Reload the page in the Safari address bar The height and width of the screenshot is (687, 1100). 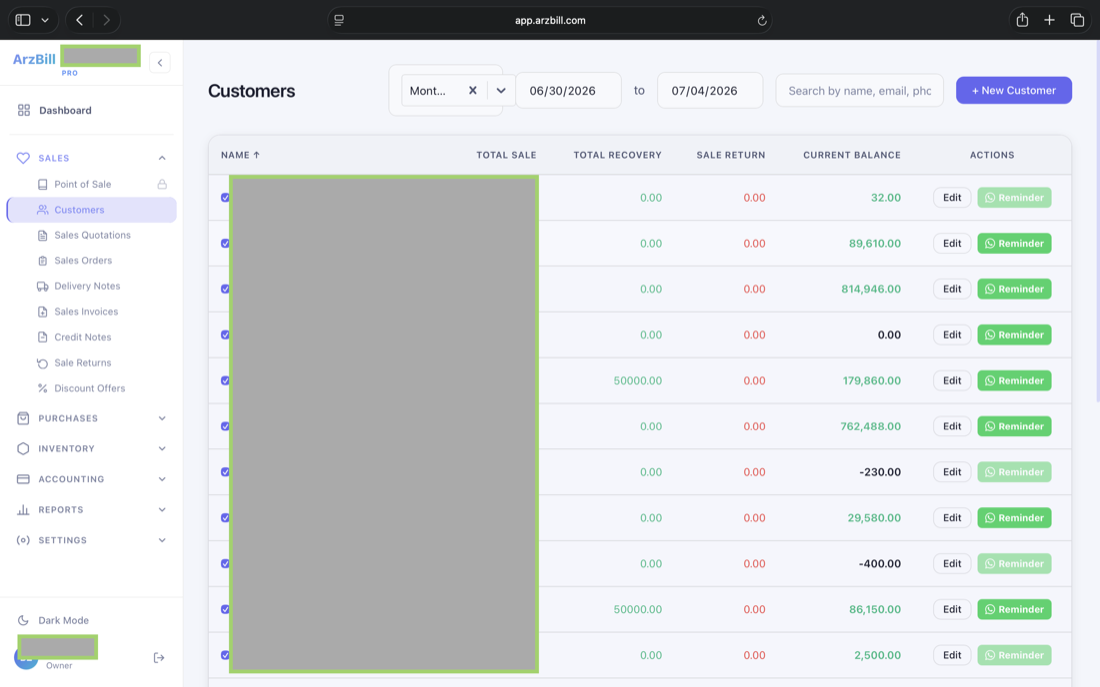[x=762, y=20]
